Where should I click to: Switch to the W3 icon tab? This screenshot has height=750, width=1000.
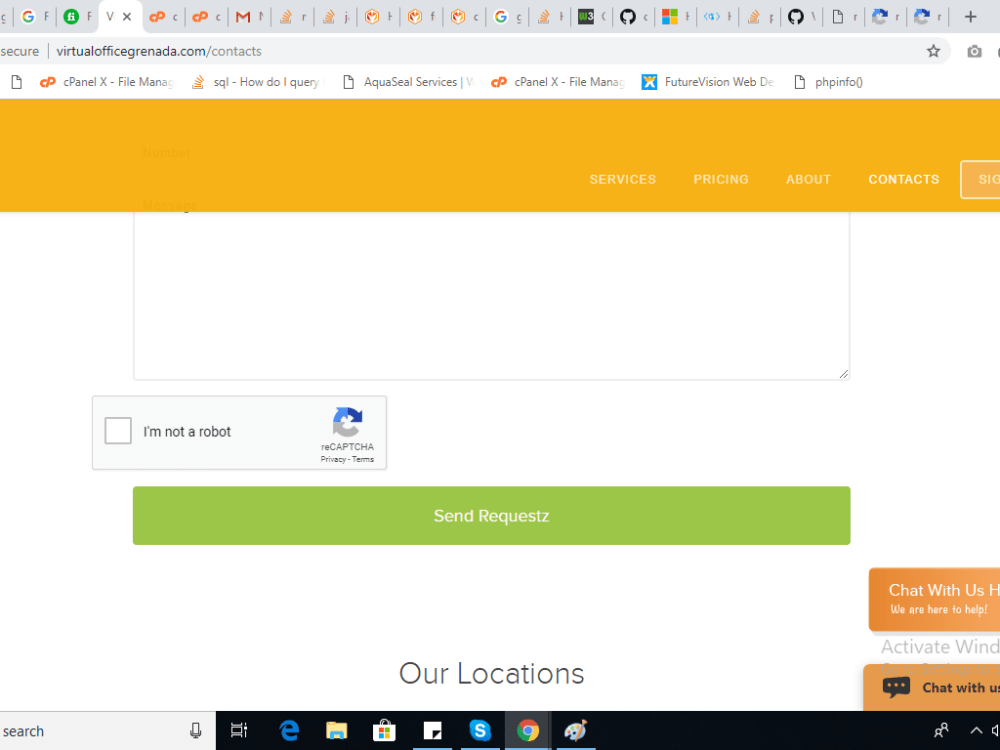[x=585, y=17]
